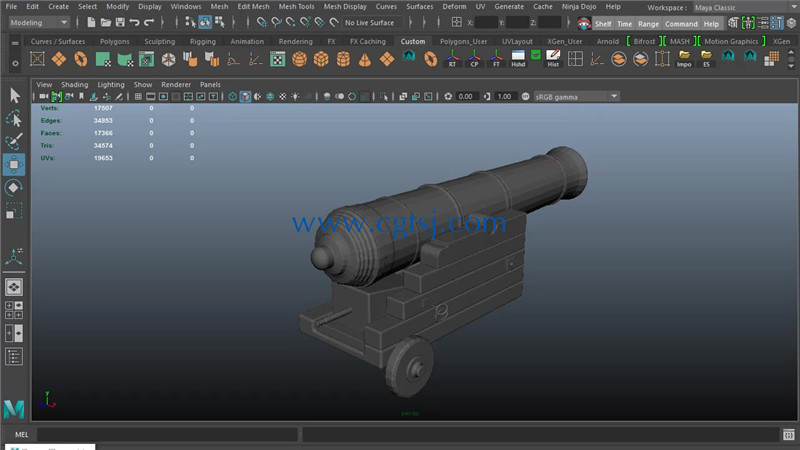Save the scene using the disk icon

point(120,22)
